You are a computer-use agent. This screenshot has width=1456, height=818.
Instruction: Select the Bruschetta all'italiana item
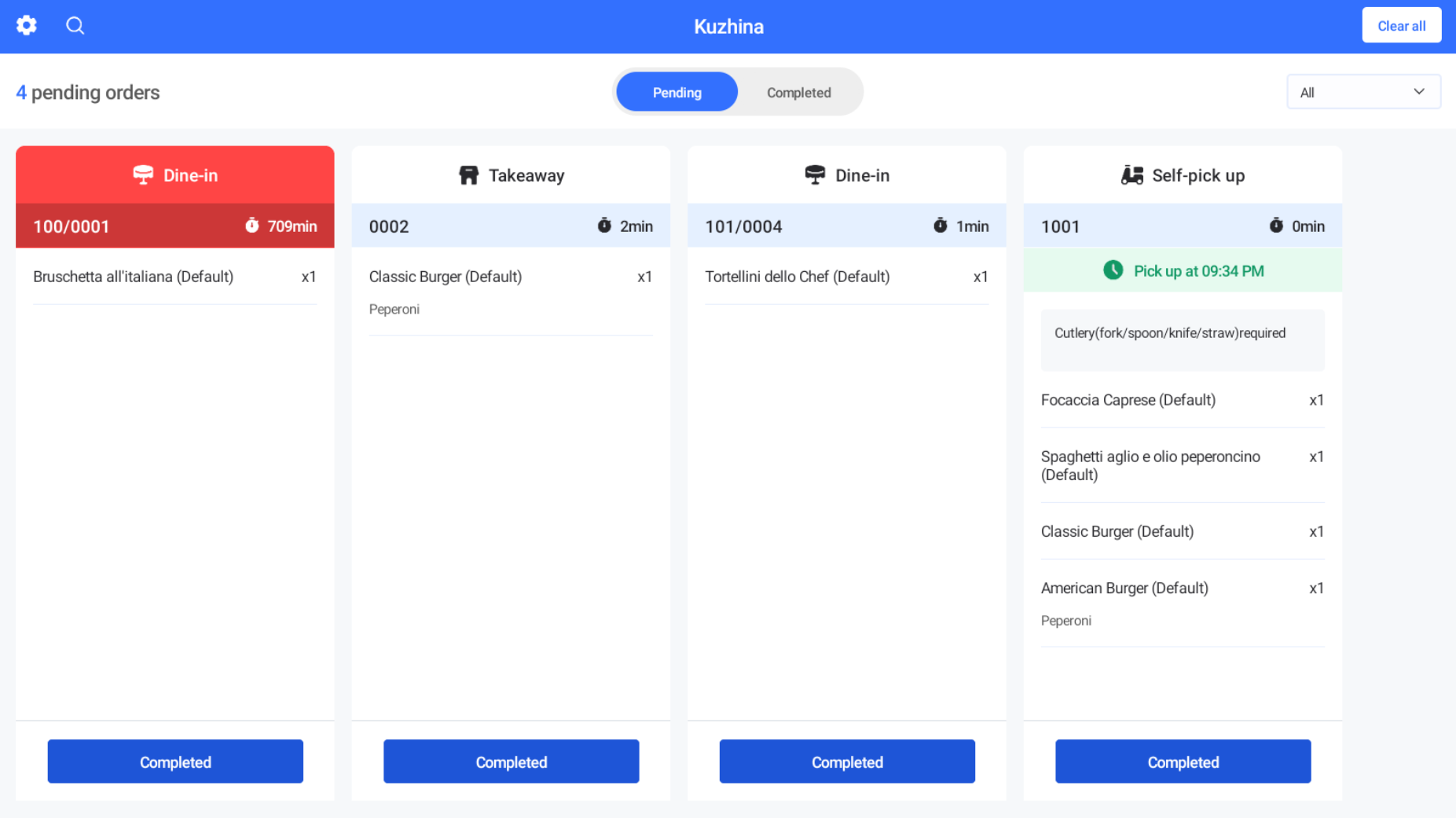click(174, 277)
